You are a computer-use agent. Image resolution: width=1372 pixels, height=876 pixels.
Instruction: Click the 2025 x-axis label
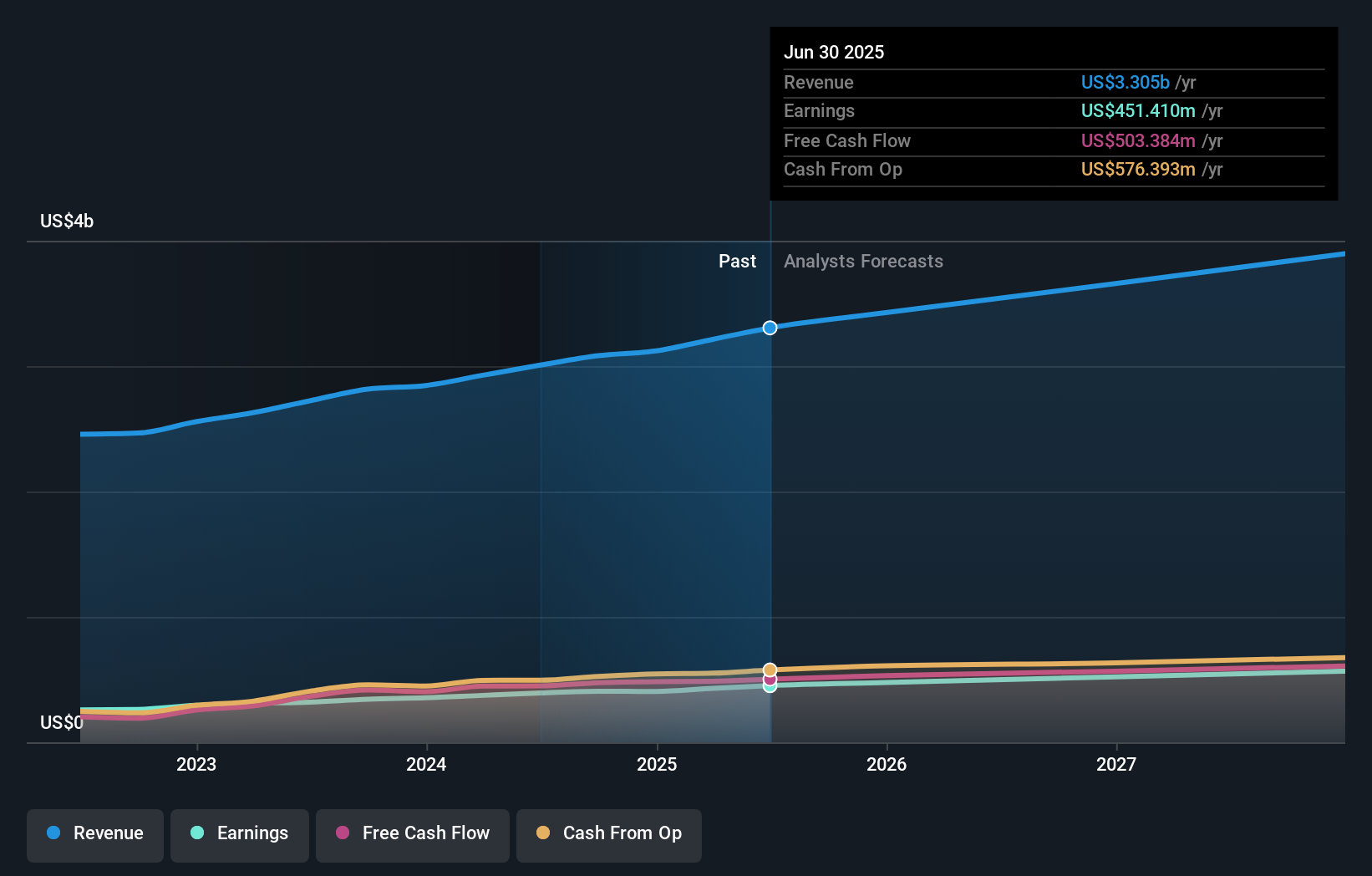[x=657, y=764]
